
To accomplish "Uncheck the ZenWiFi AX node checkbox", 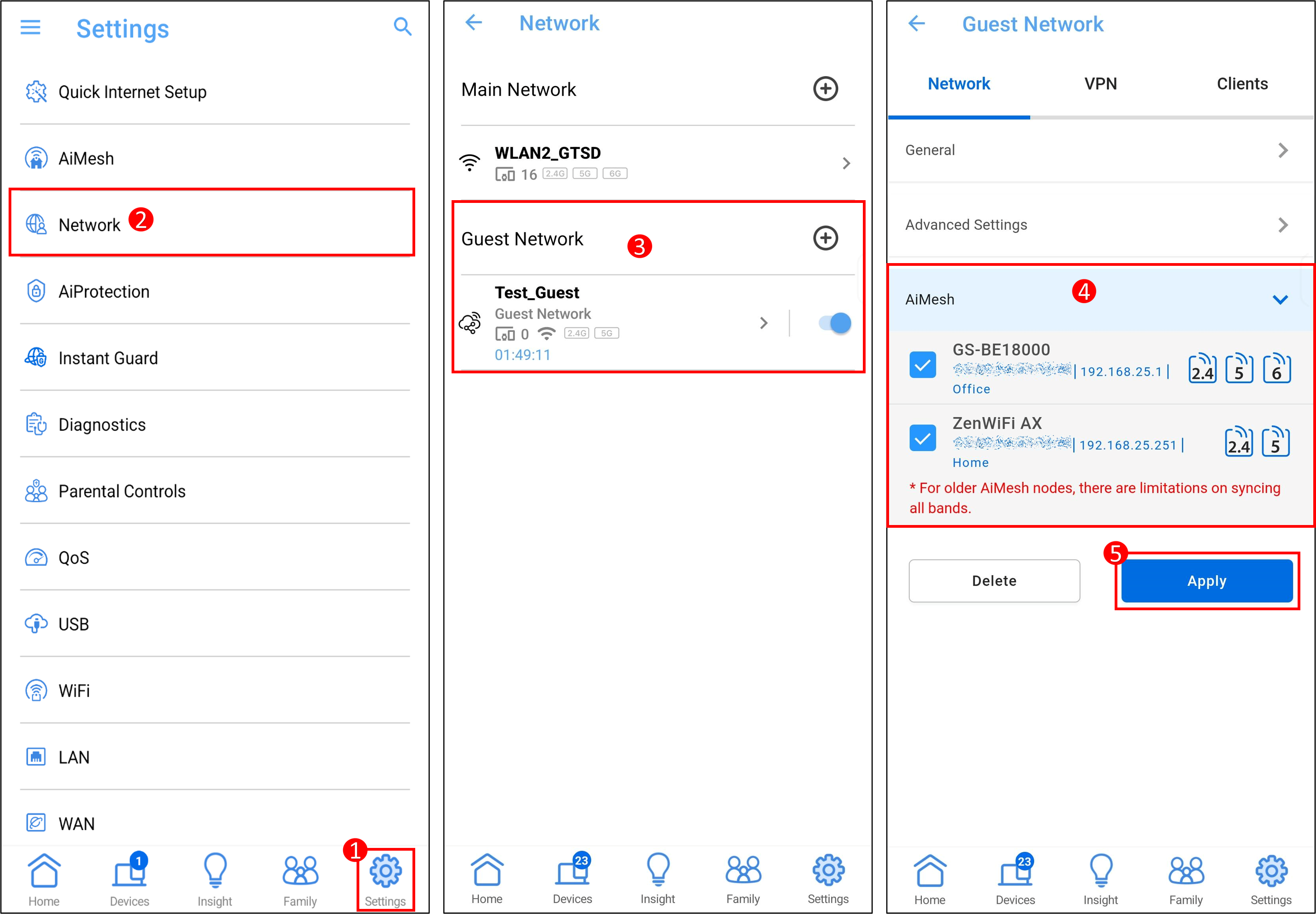I will (x=923, y=438).
